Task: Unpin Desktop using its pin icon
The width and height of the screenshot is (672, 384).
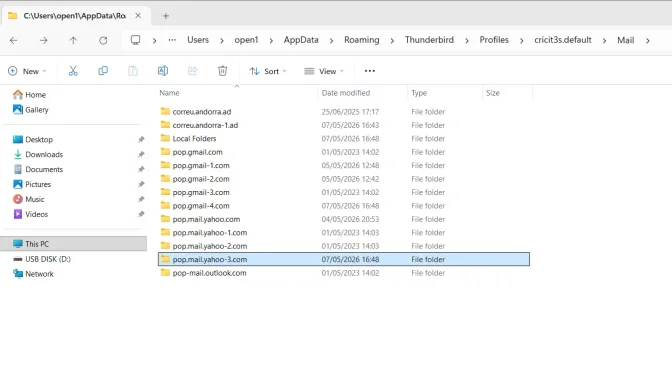Action: point(141,139)
